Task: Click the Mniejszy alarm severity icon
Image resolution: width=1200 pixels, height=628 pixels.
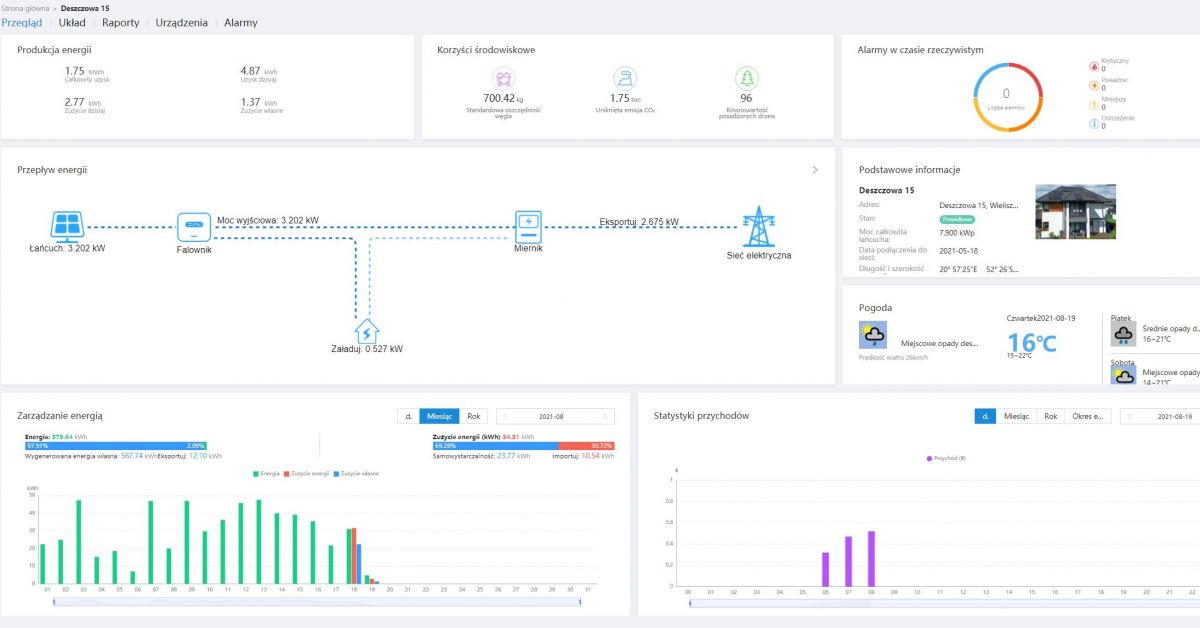Action: pyautogui.click(x=1093, y=104)
